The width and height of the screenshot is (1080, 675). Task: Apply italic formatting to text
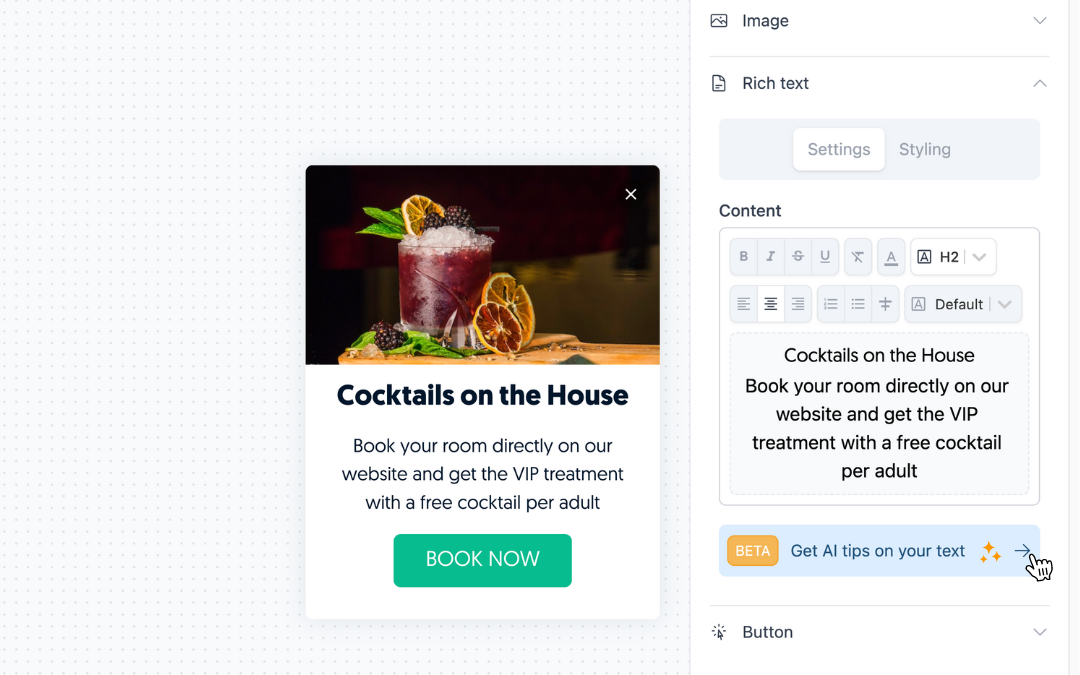coord(771,256)
